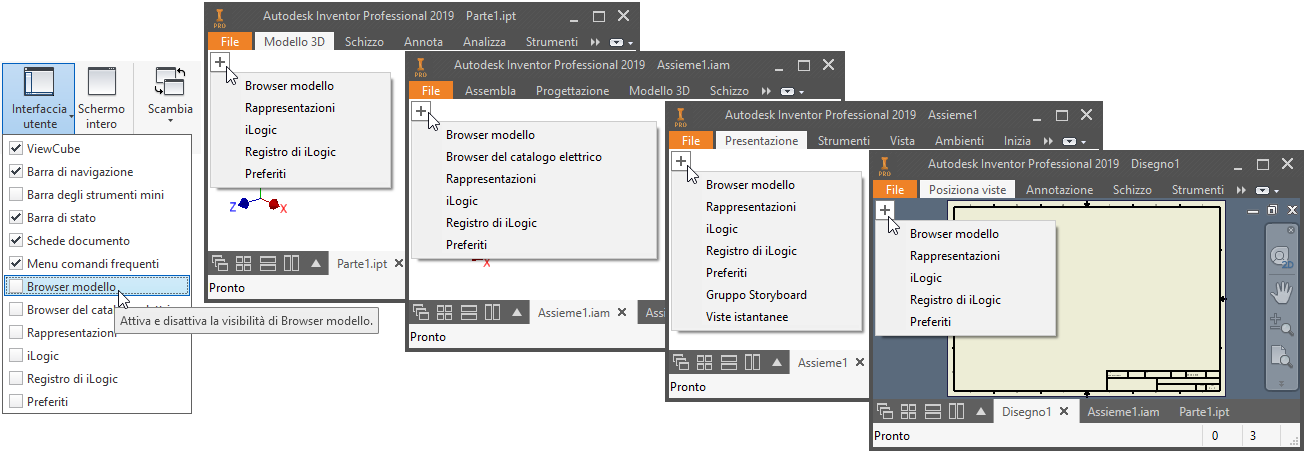
Task: Select the Zoom tool in Disegno1 navigation bar
Action: [1282, 323]
